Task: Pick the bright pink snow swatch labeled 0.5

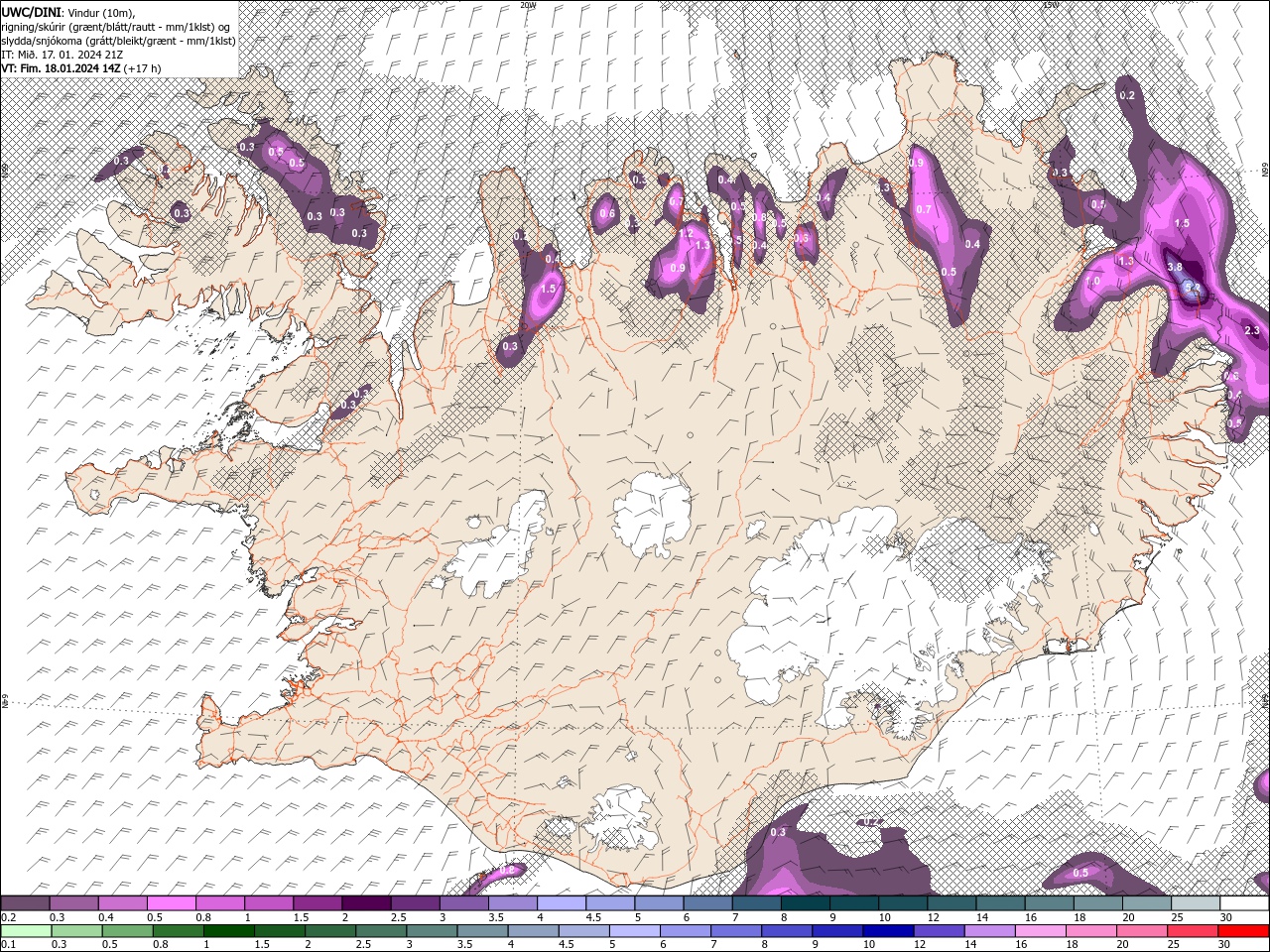Action: (x=171, y=903)
